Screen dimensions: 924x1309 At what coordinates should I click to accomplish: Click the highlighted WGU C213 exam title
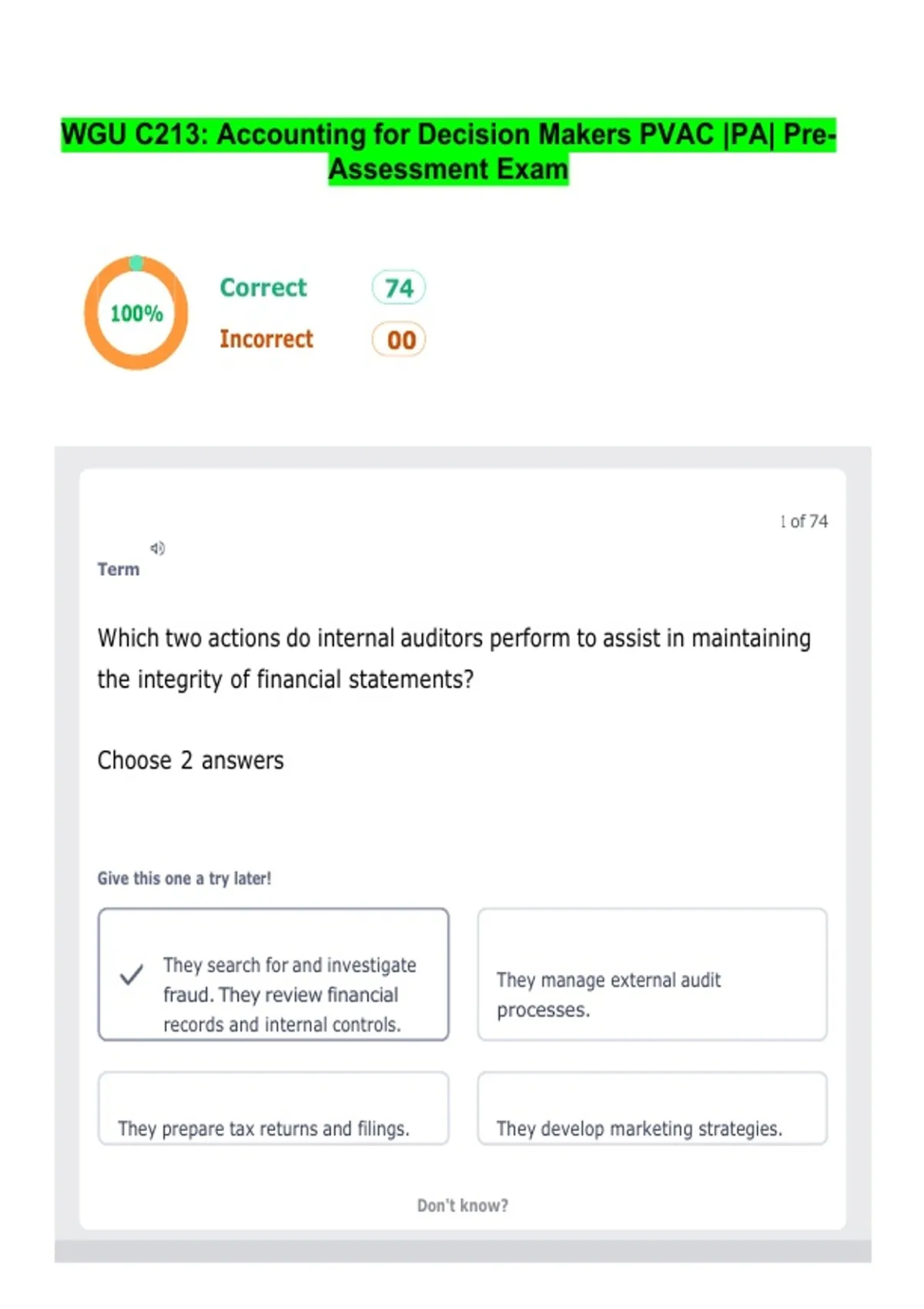tap(449, 151)
